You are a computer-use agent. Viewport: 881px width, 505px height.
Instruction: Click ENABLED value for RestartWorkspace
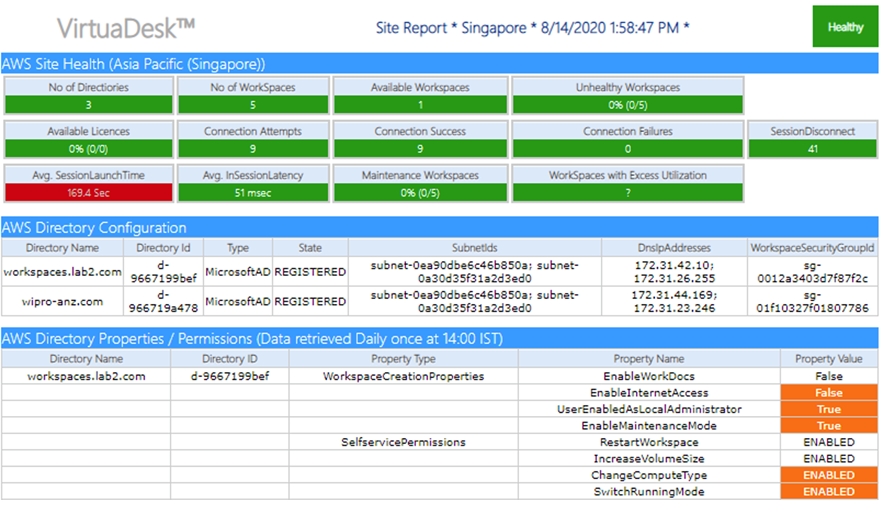point(829,442)
